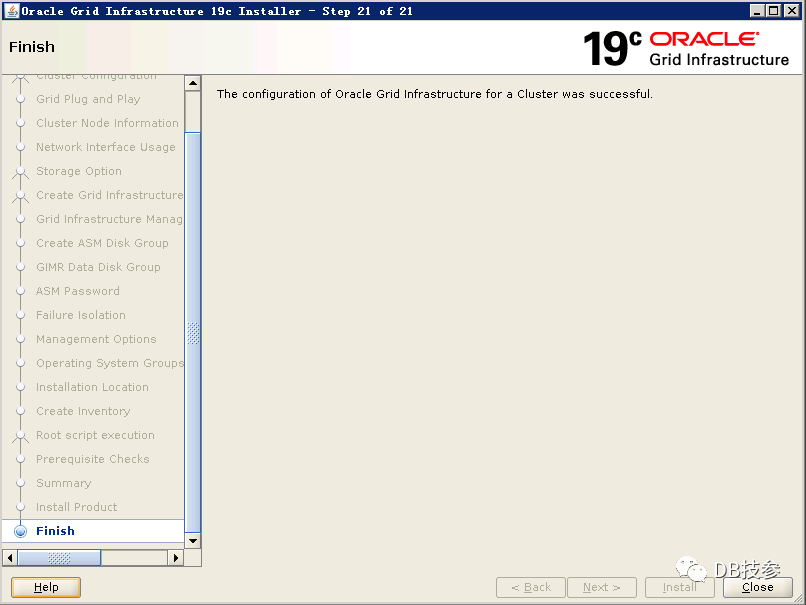Select Create Inventory step
Screen dimensions: 806x605
click(x=83, y=411)
